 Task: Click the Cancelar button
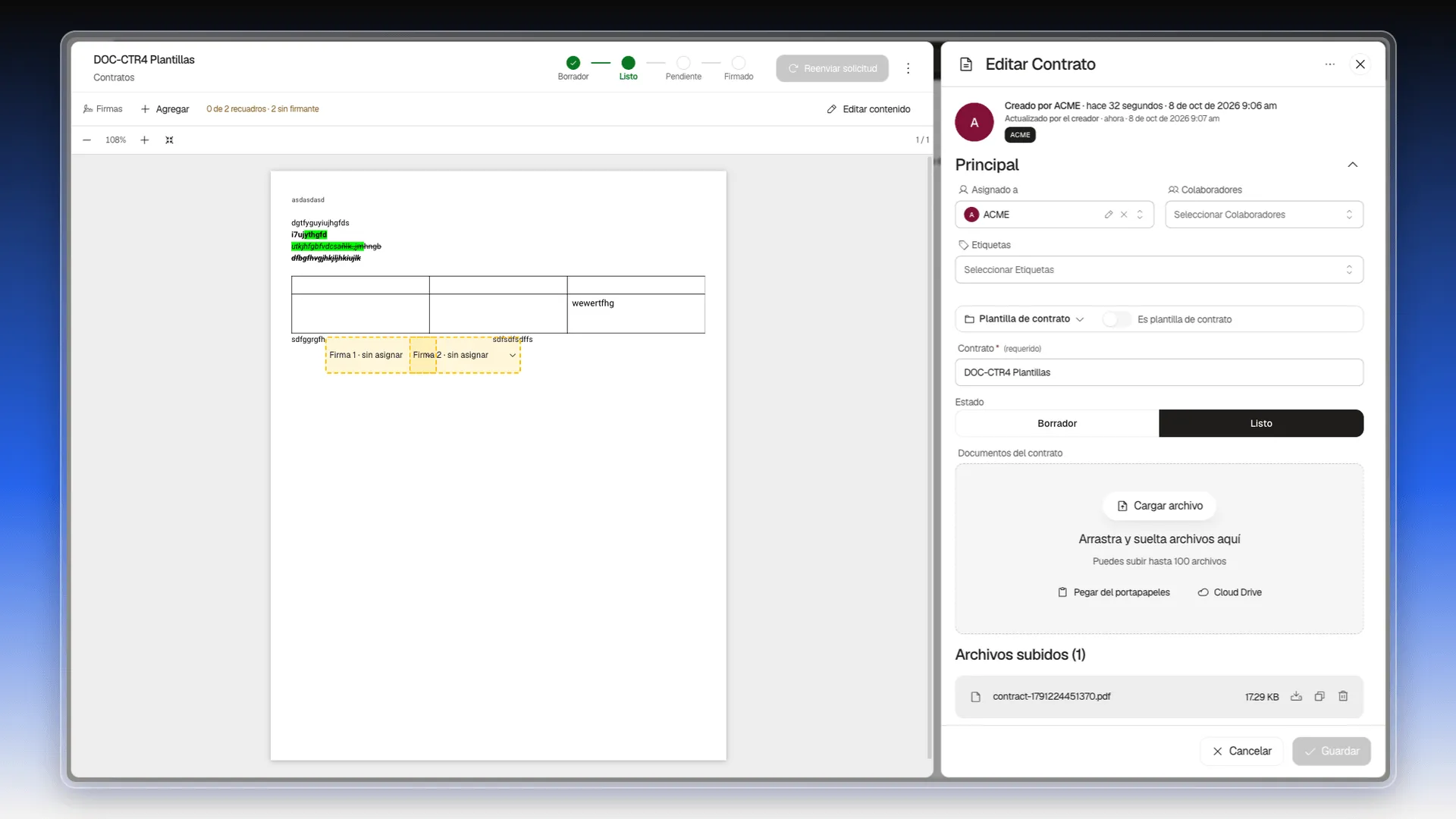[x=1241, y=751]
